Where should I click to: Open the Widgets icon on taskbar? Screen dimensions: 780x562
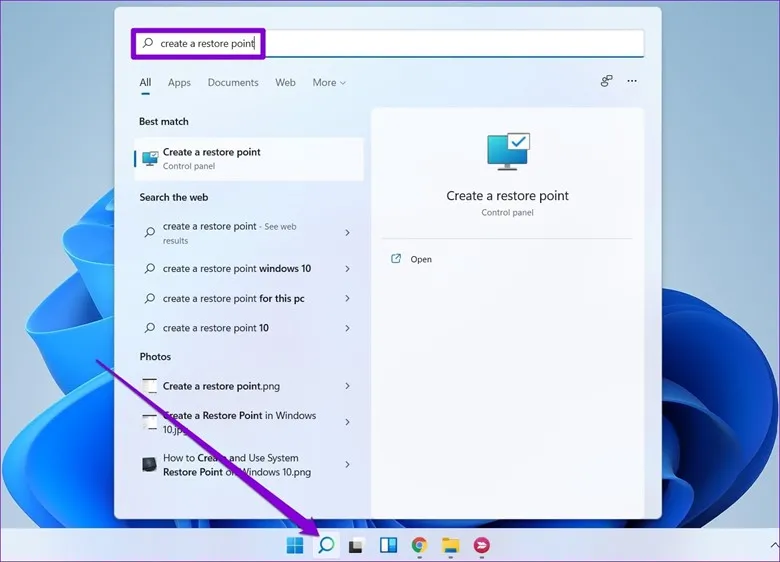tap(387, 545)
